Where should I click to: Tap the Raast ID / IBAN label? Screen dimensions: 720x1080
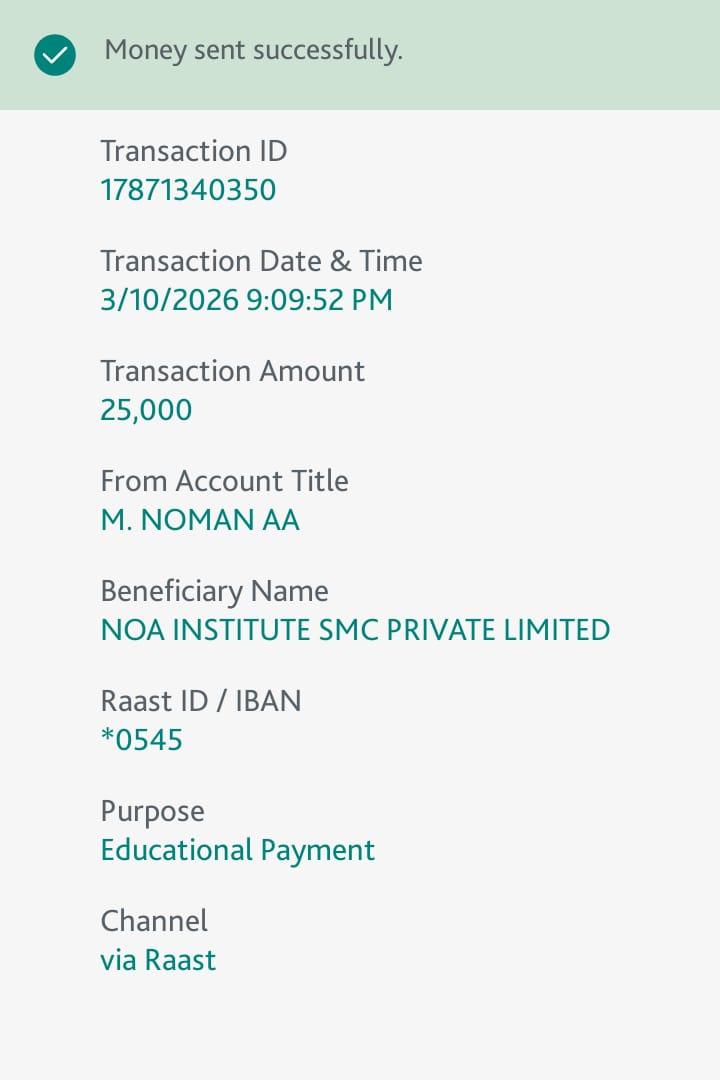pyautogui.click(x=200, y=701)
